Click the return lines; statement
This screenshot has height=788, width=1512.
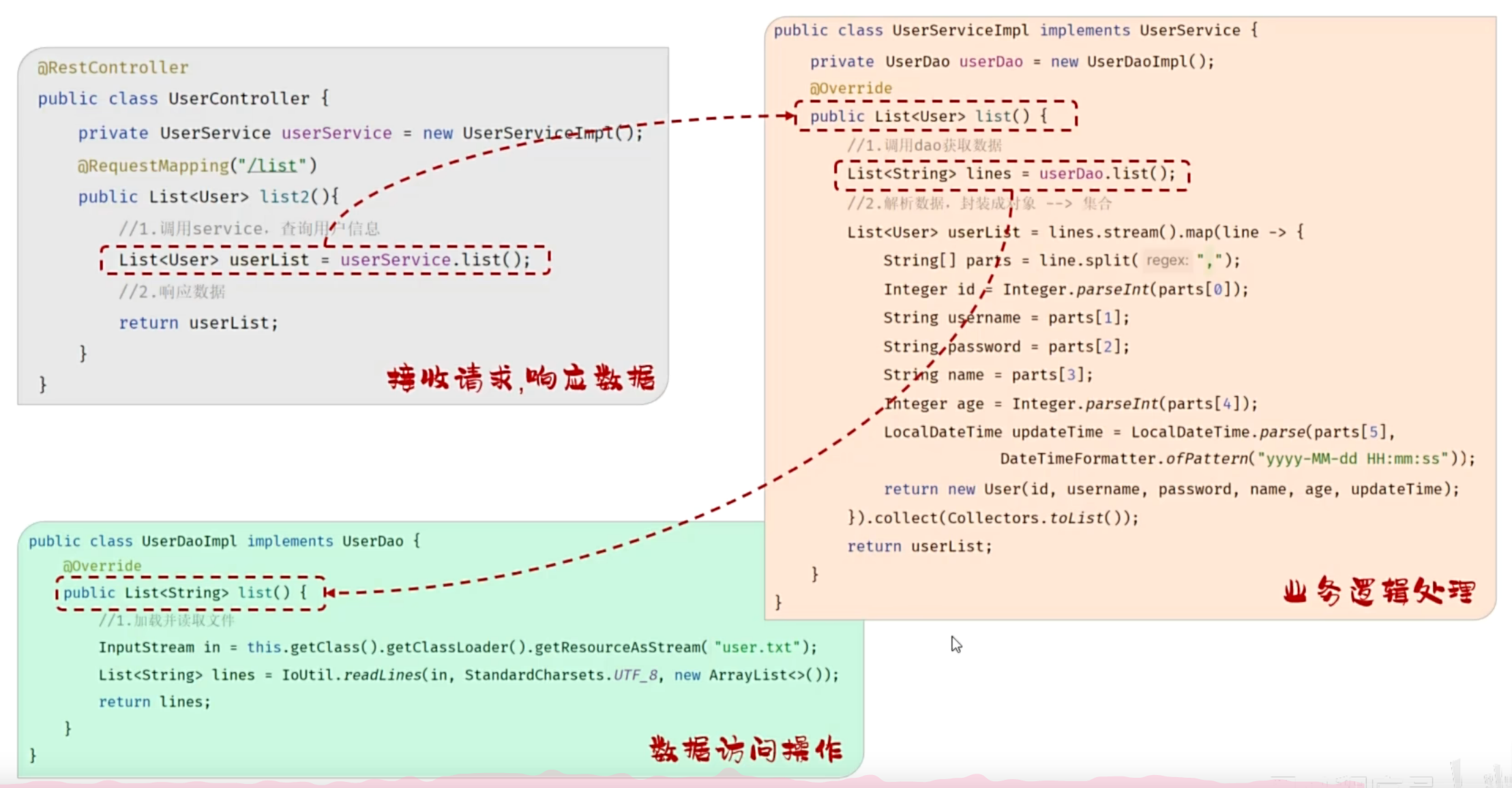(154, 701)
